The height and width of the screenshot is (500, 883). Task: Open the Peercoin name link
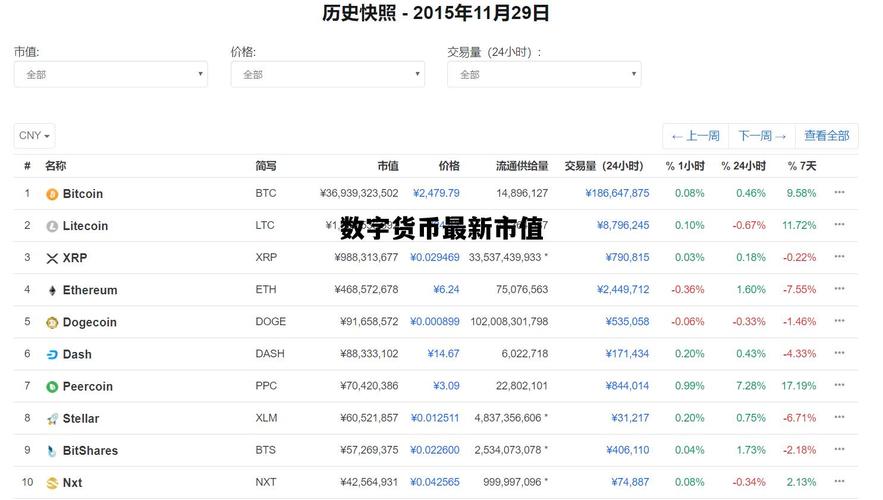click(x=88, y=386)
